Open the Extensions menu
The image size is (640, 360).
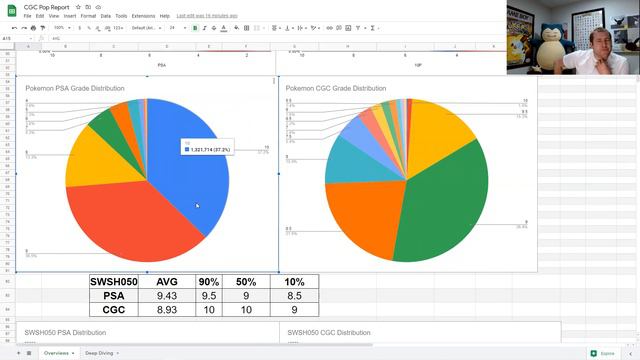coord(143,16)
